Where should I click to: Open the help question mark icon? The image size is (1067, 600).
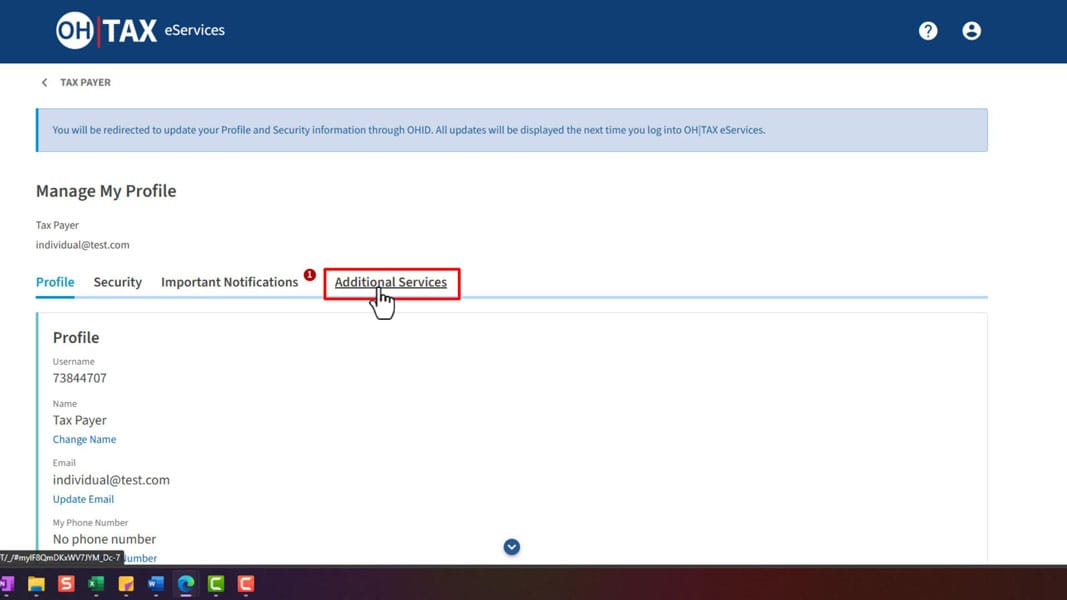pos(928,31)
